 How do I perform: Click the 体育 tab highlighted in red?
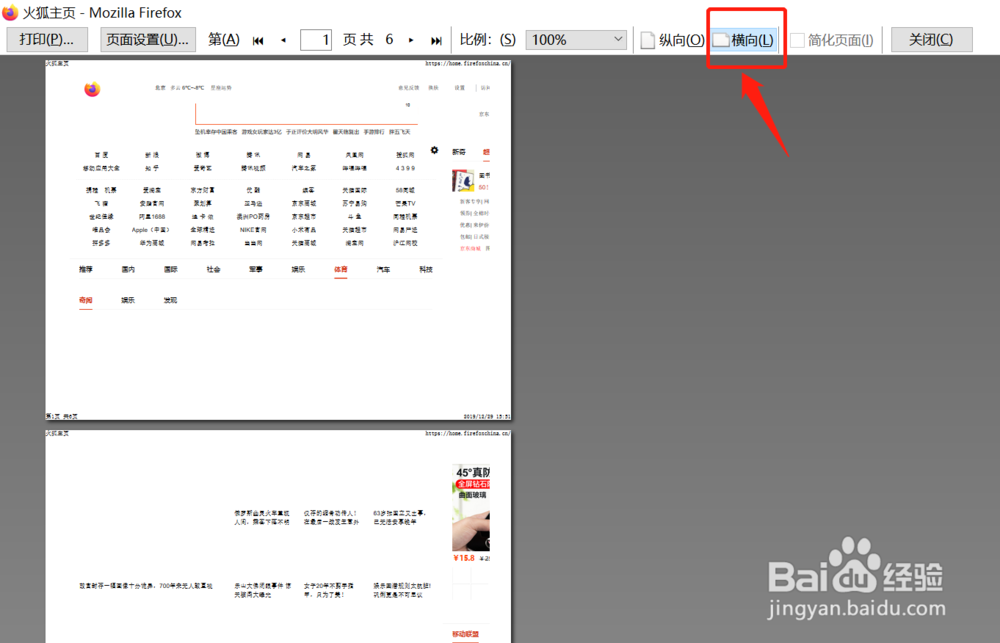pos(341,269)
